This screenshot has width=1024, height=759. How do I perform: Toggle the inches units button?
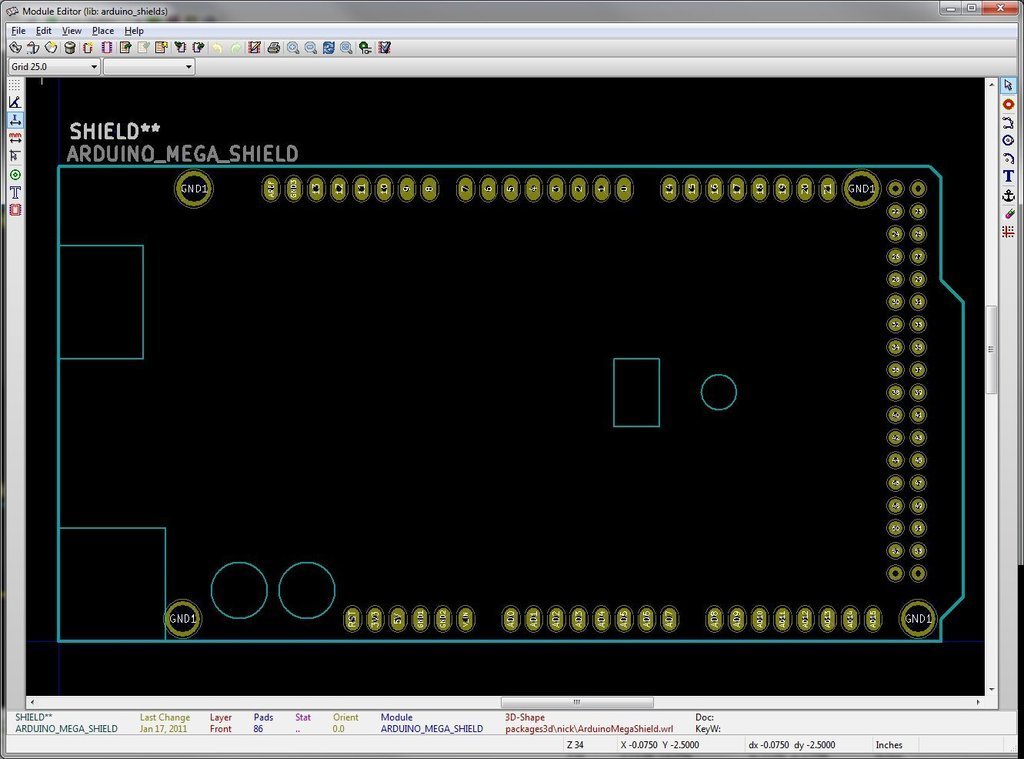click(x=15, y=120)
